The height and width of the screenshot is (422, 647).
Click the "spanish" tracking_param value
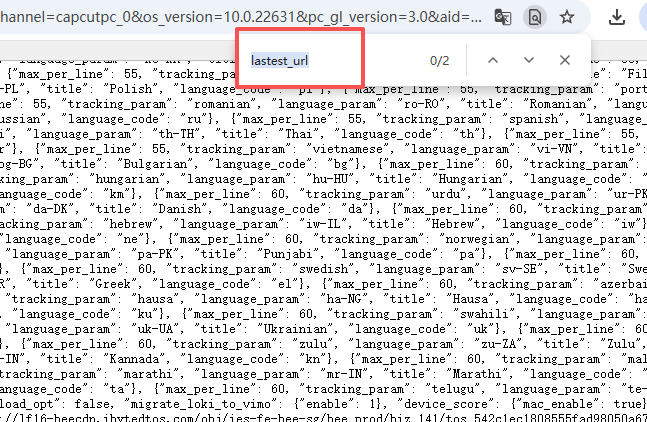(533, 119)
